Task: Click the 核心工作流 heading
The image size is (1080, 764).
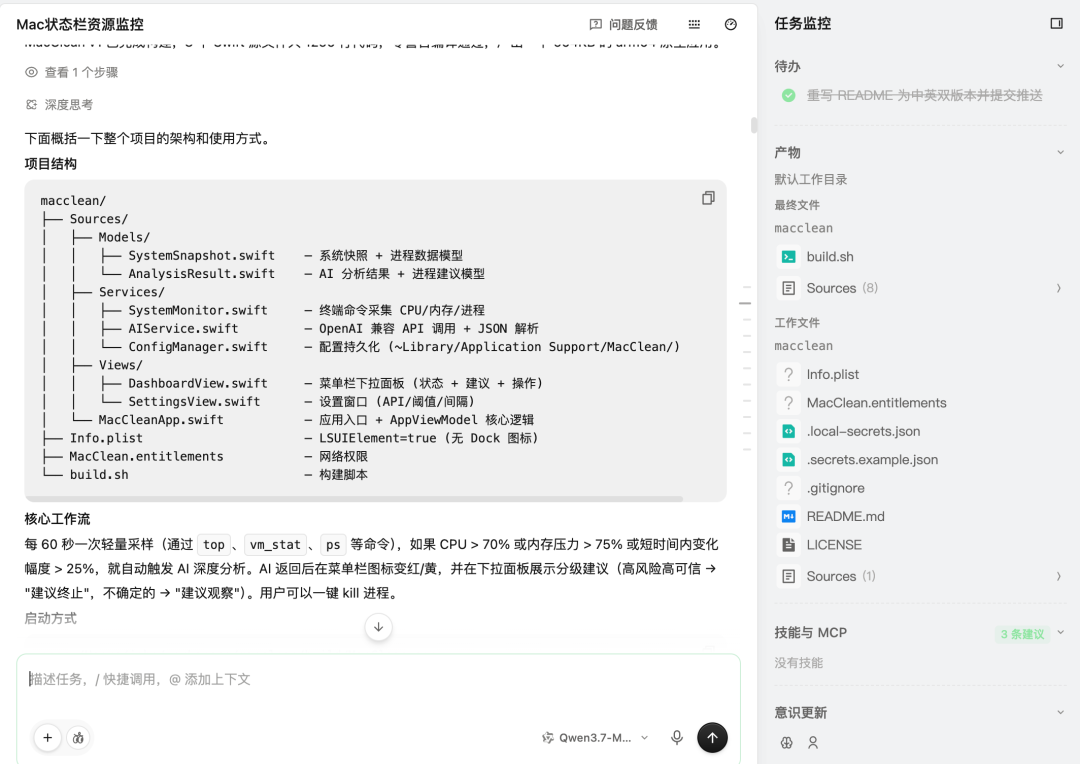Action: pyautogui.click(x=57, y=519)
